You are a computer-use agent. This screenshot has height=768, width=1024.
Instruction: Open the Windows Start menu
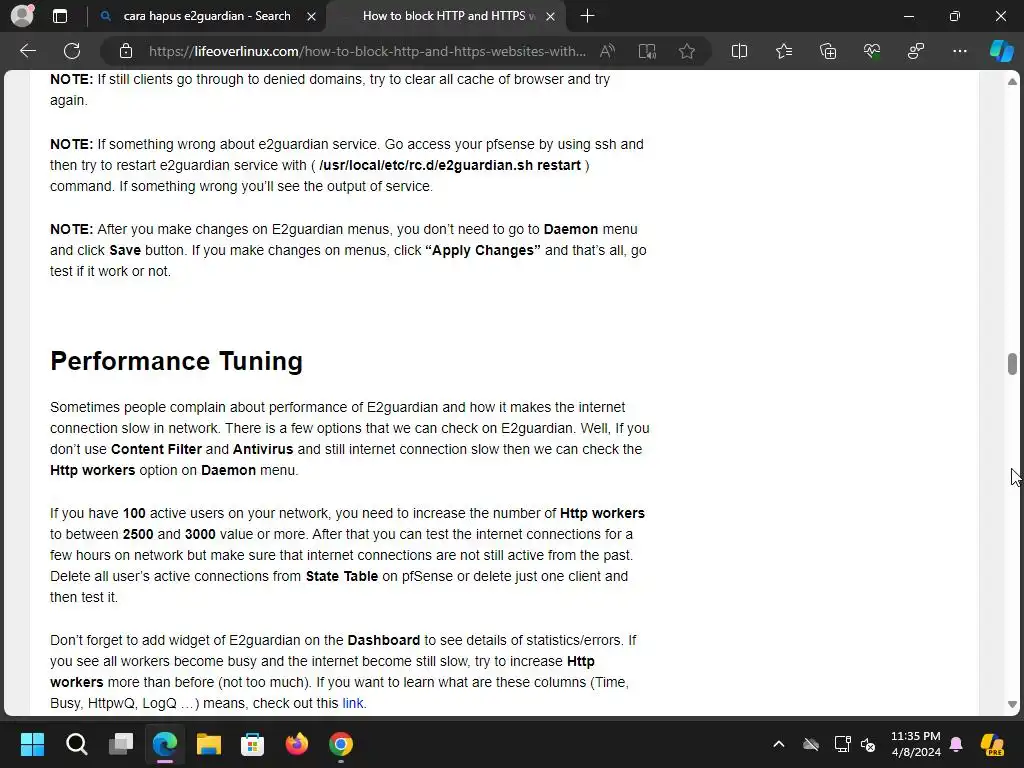click(x=32, y=744)
